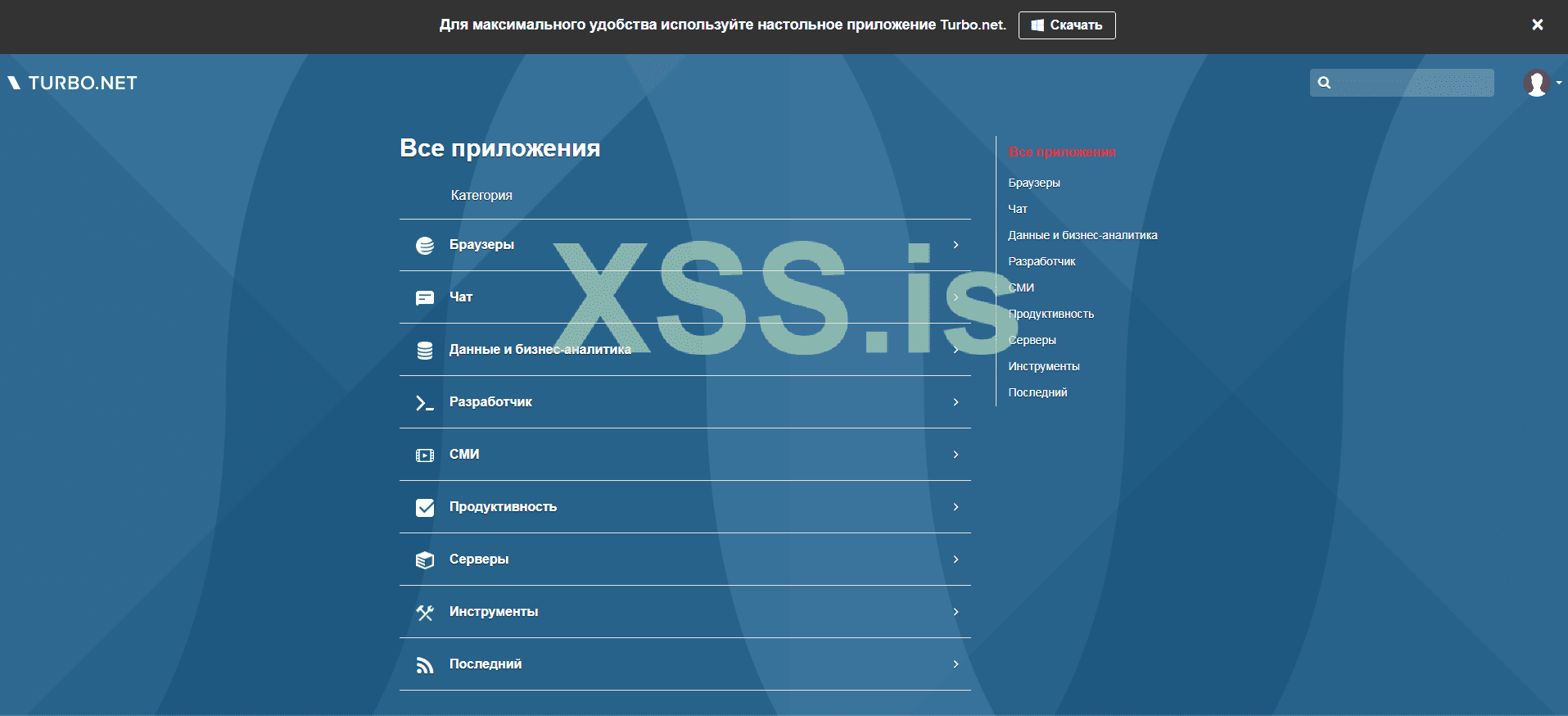Click the database icon for Данные и бизнес-аналитика

(425, 350)
